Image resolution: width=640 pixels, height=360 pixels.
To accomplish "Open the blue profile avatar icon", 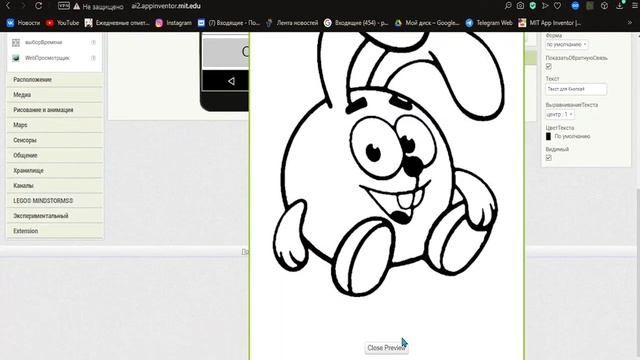I will point(575,6).
